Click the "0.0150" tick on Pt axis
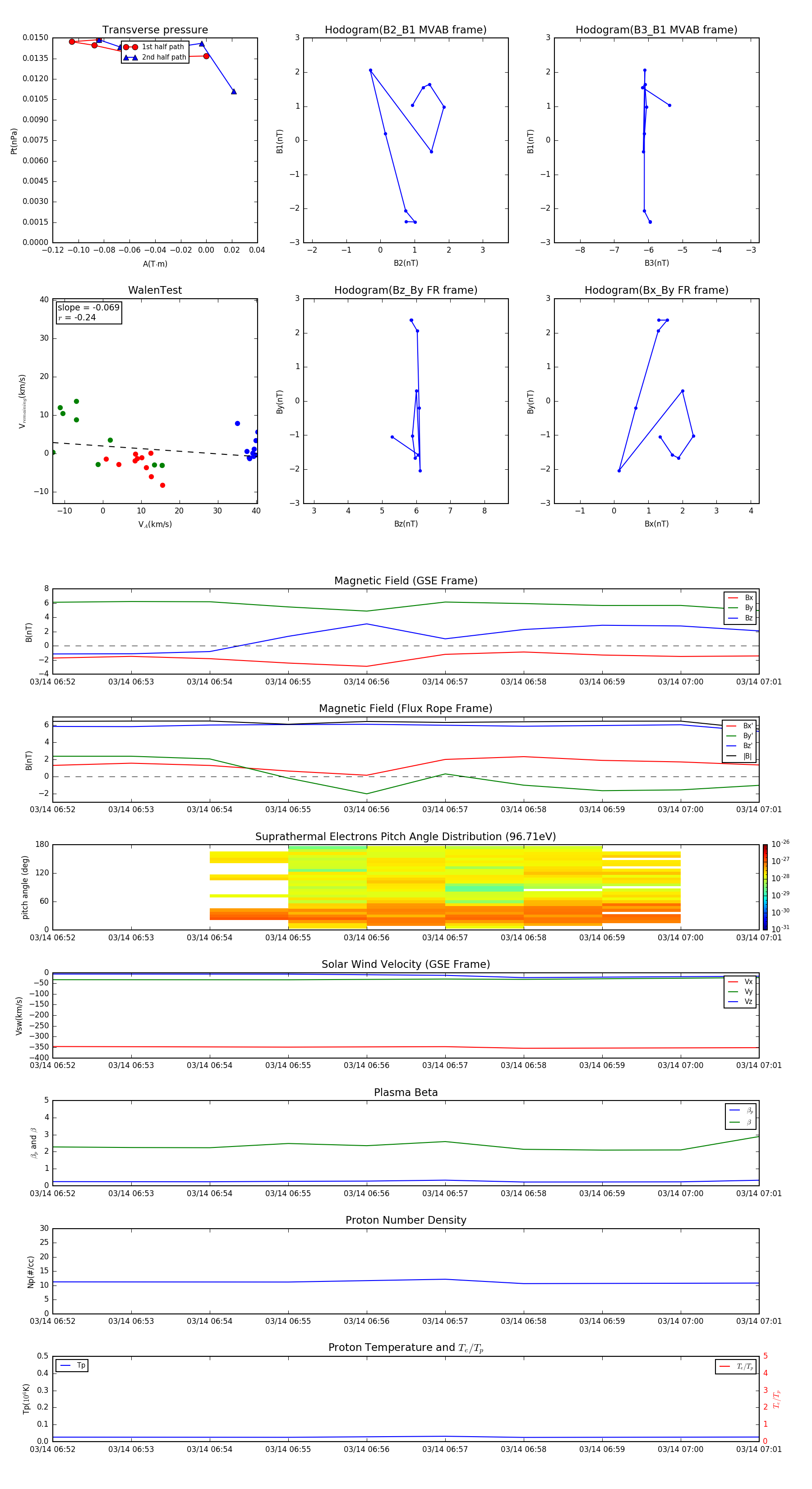812x1489 pixels. (x=35, y=37)
